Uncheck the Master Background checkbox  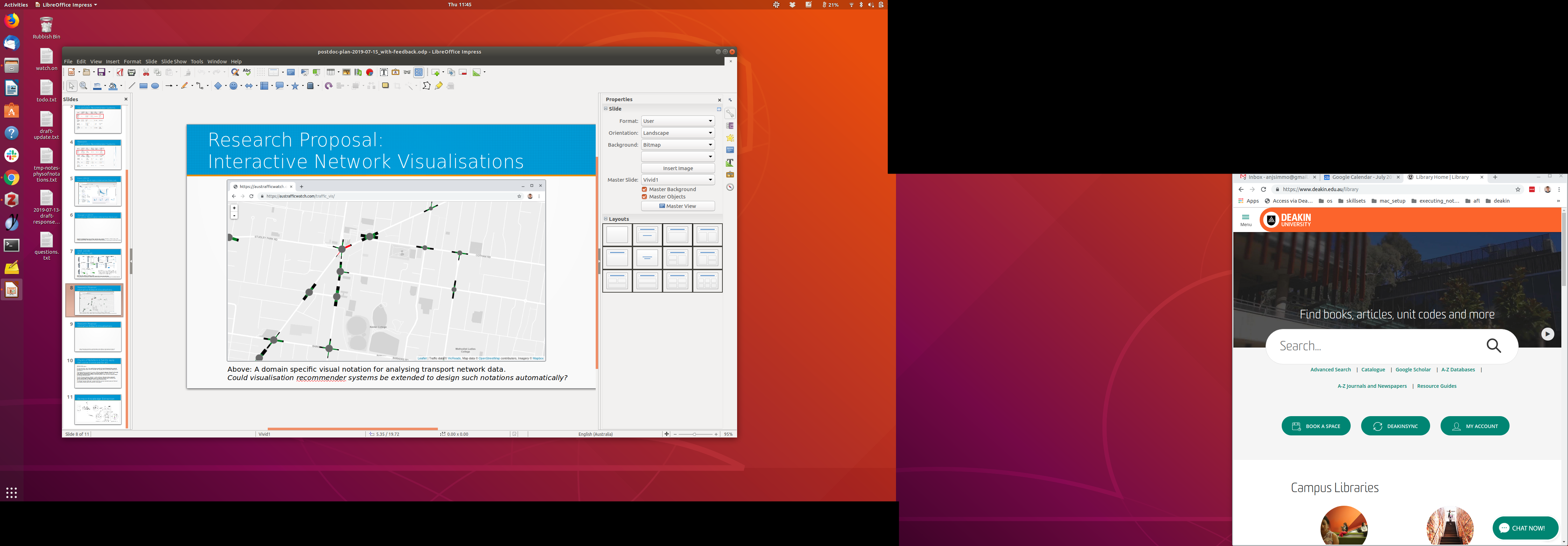click(644, 189)
